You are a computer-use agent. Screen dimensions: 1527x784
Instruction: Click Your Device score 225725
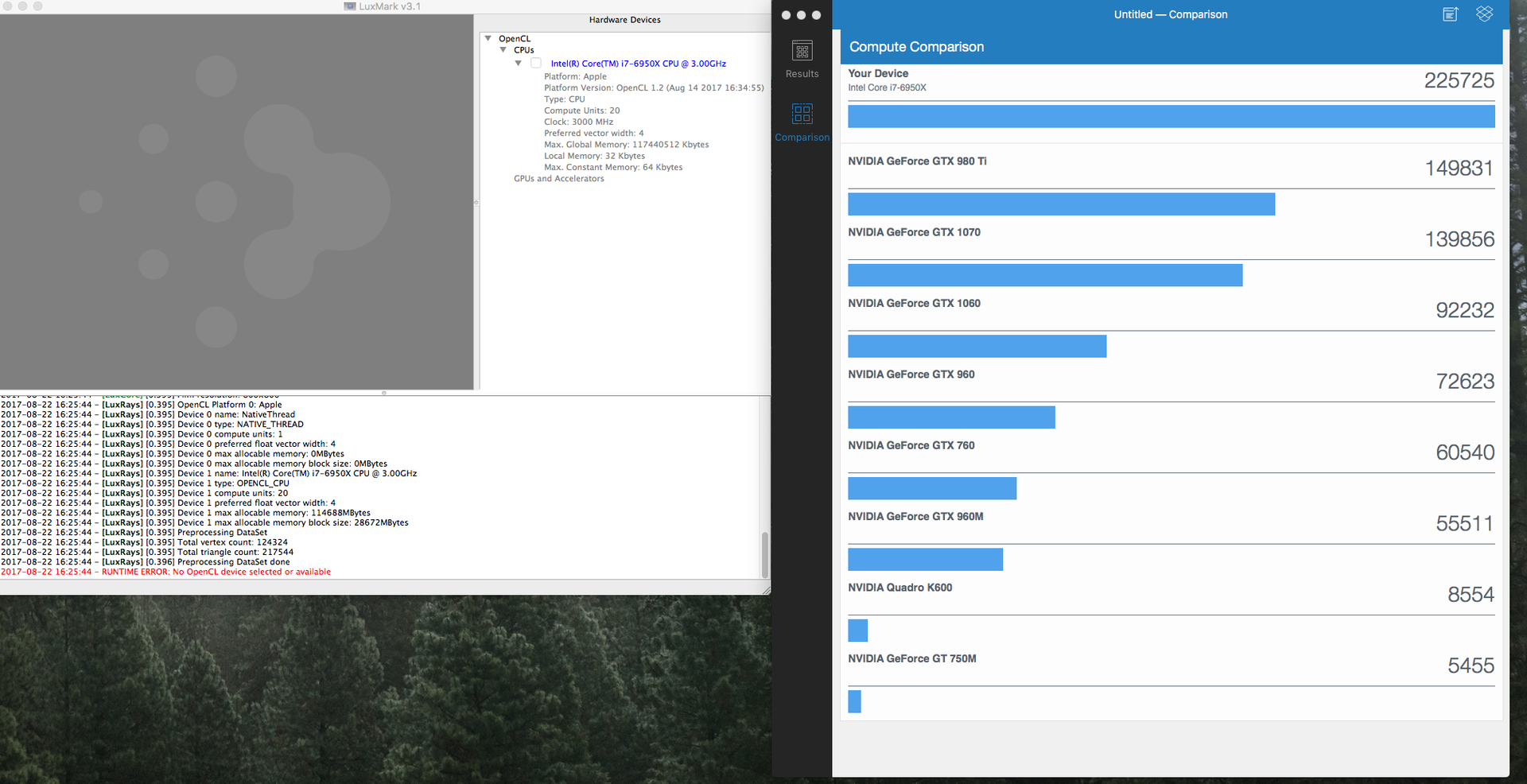(1459, 80)
